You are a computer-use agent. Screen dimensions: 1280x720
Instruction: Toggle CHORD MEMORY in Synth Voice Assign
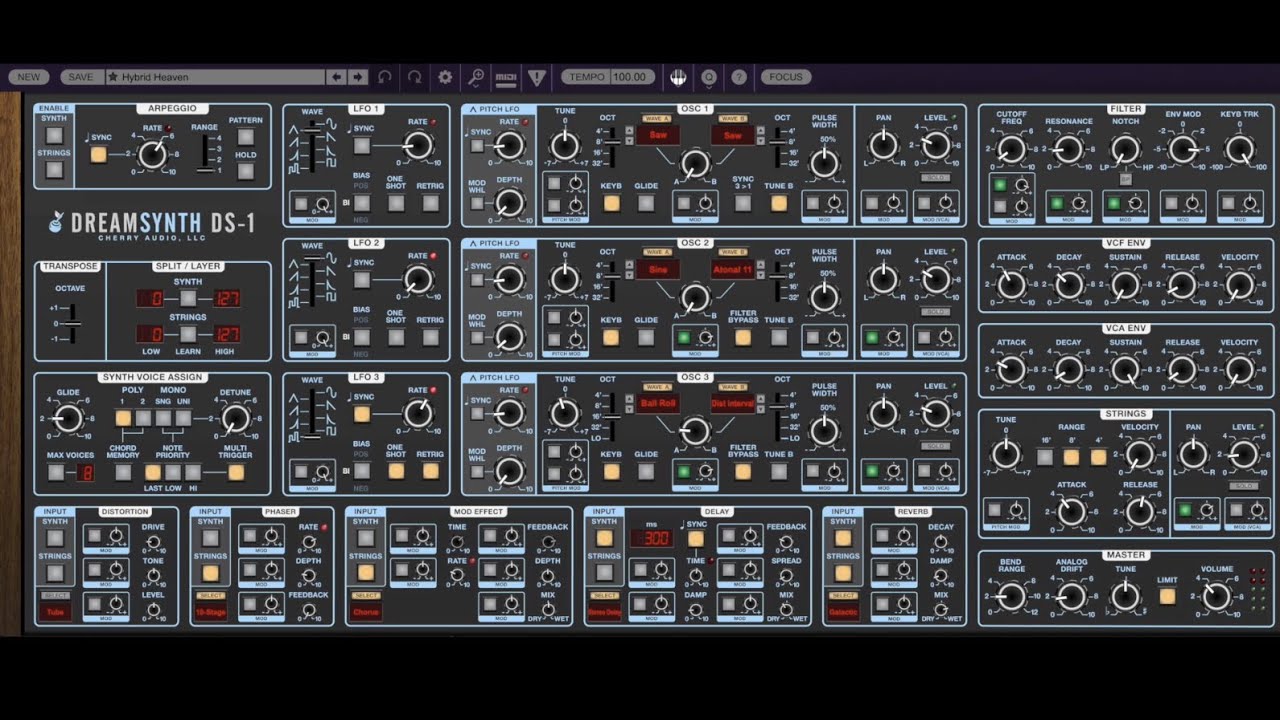tap(123, 472)
